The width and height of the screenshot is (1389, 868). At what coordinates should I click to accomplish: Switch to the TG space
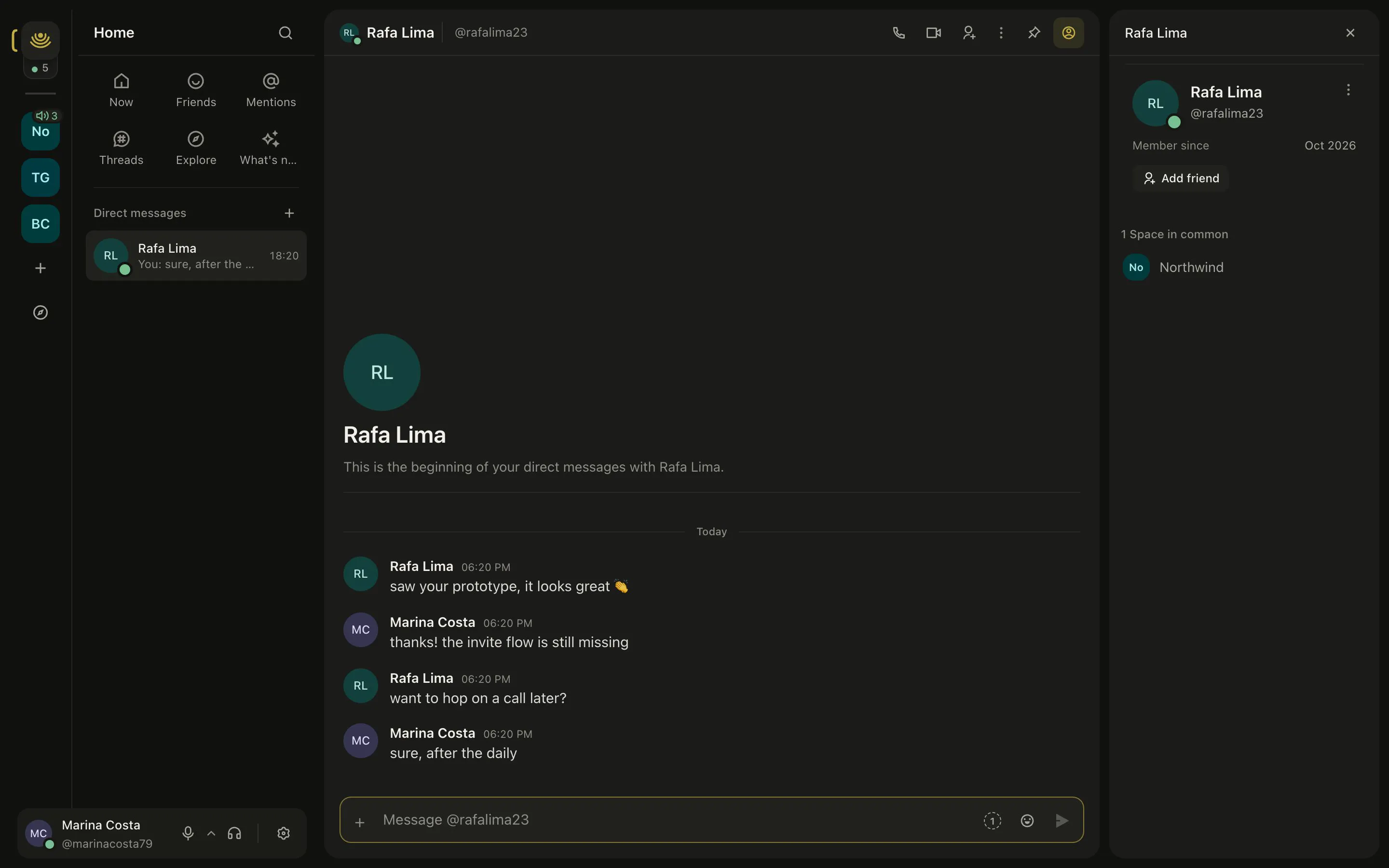[40, 177]
